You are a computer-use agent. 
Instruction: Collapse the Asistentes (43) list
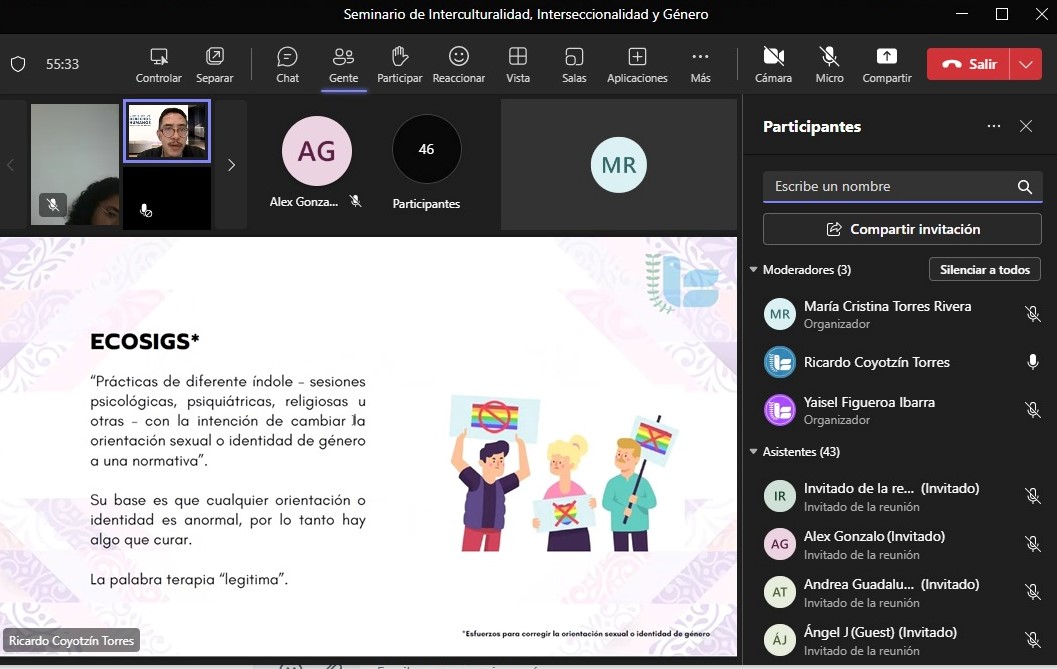pyautogui.click(x=754, y=452)
